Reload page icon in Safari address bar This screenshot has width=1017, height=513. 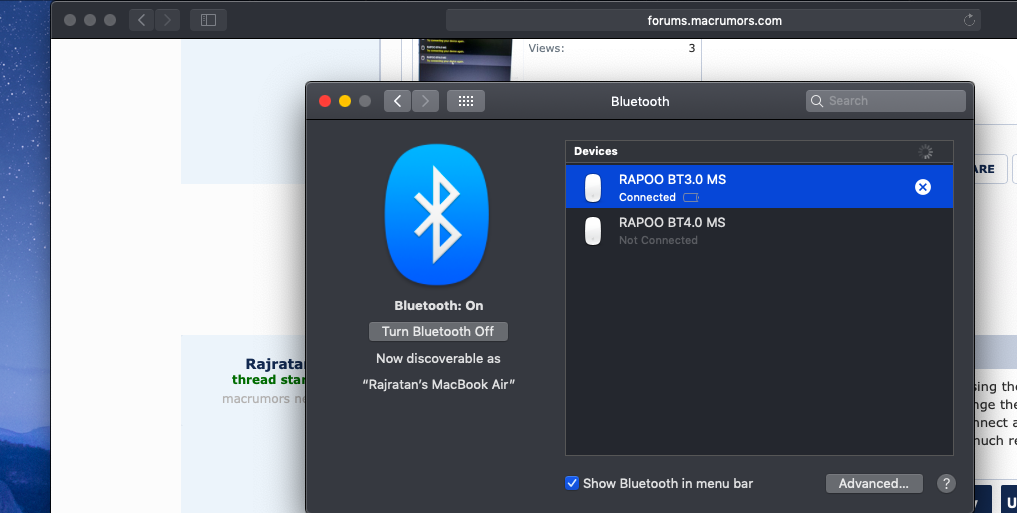pos(969,20)
